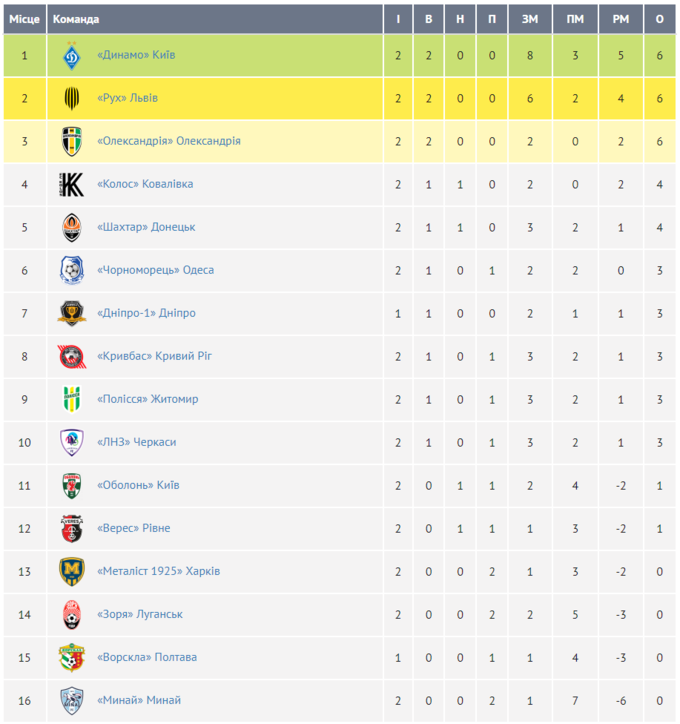Click the РМ goal difference column header

pyautogui.click(x=621, y=19)
